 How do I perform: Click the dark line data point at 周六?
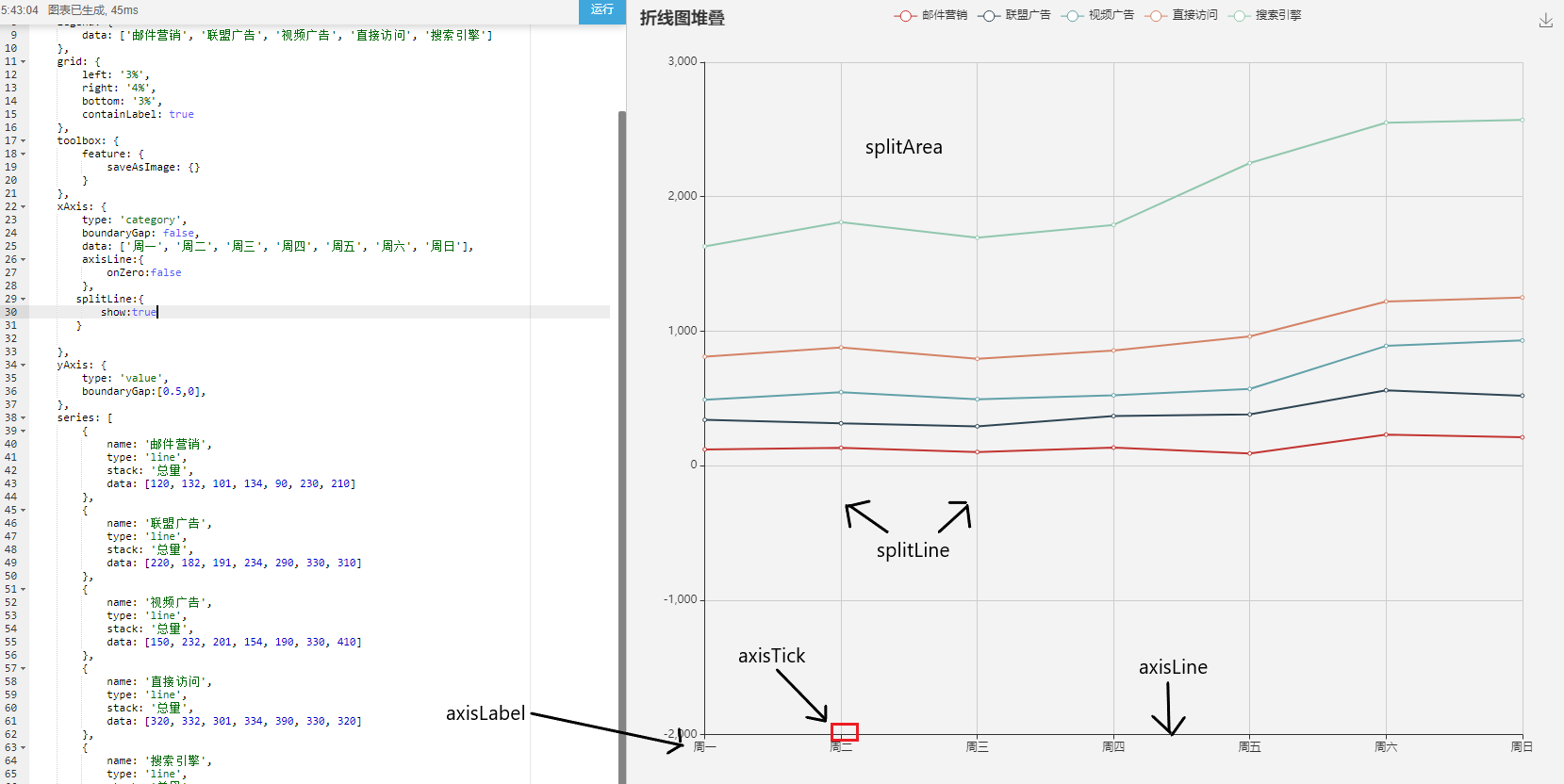pos(1386,390)
